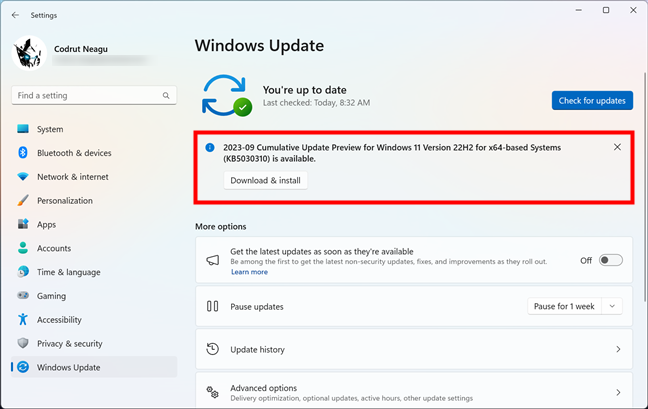
Task: Click the Update history clock icon
Action: coord(212,349)
